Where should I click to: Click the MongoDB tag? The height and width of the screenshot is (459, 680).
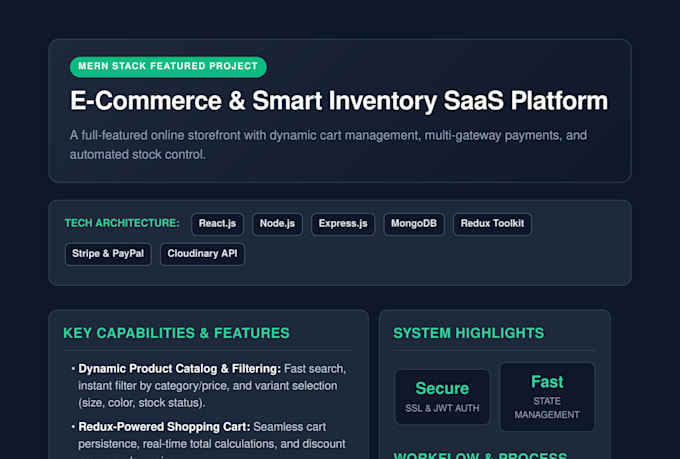tap(414, 224)
